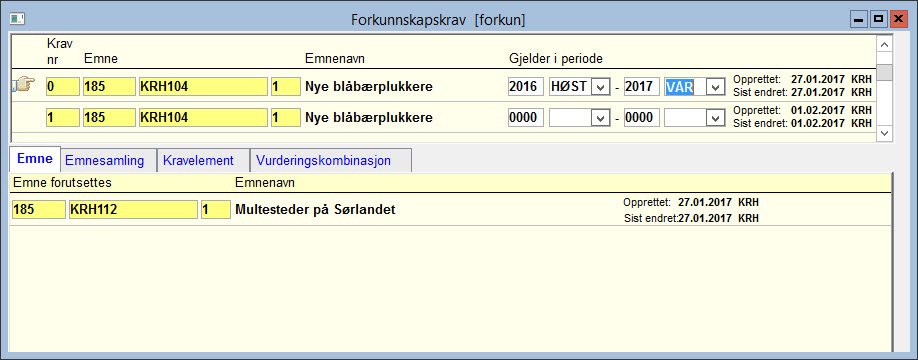This screenshot has width=918, height=360.
Task: Click the end year field 2017
Action: [x=642, y=87]
